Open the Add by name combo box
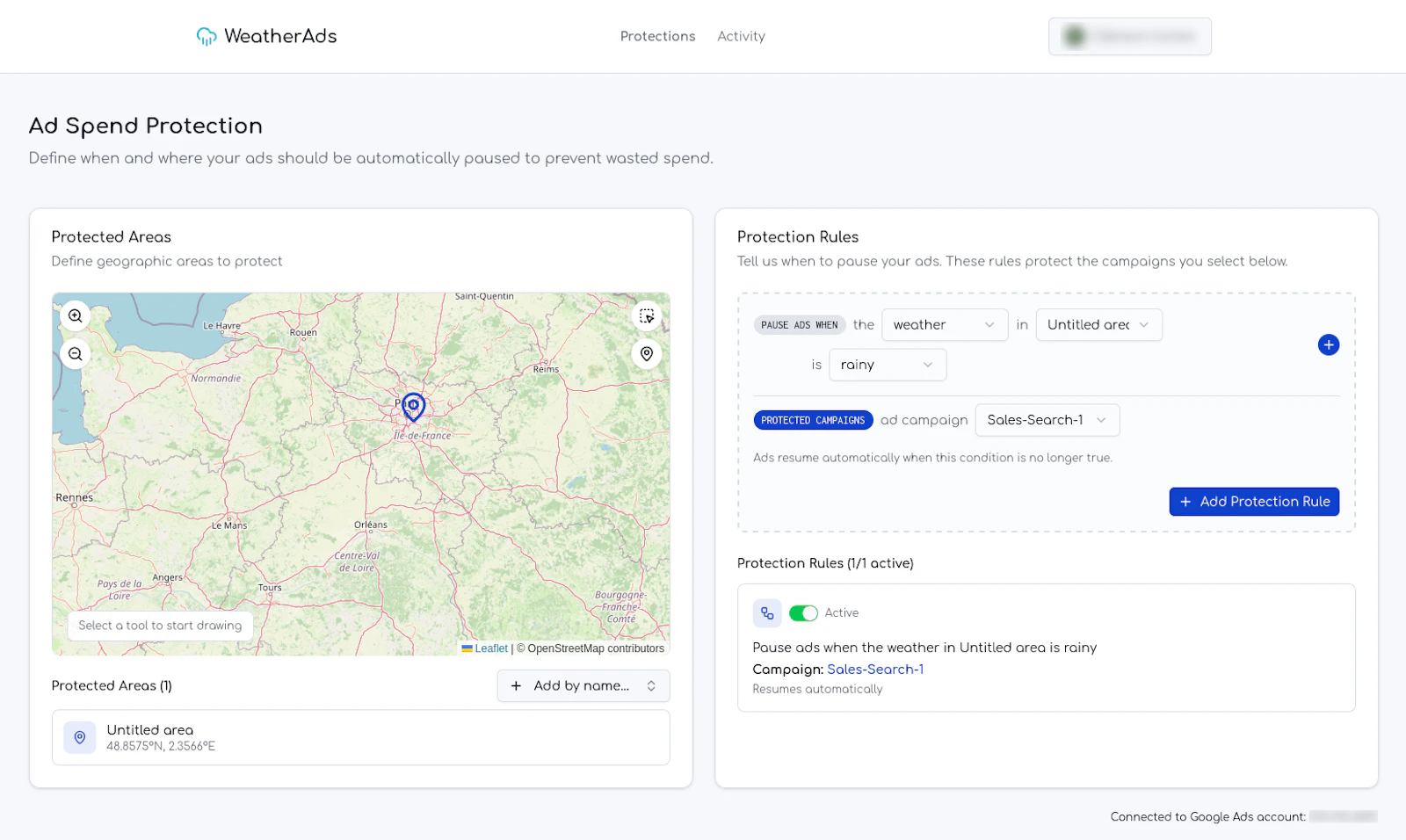Screen dimensions: 1406x840 pyautogui.click(x=583, y=686)
